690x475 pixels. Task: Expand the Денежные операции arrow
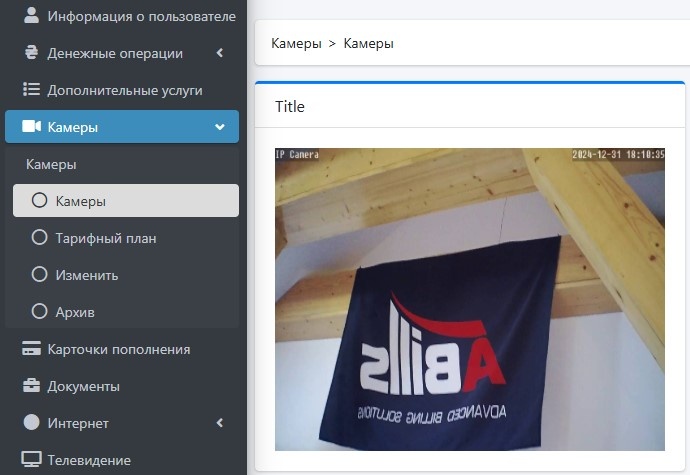pyautogui.click(x=220, y=53)
